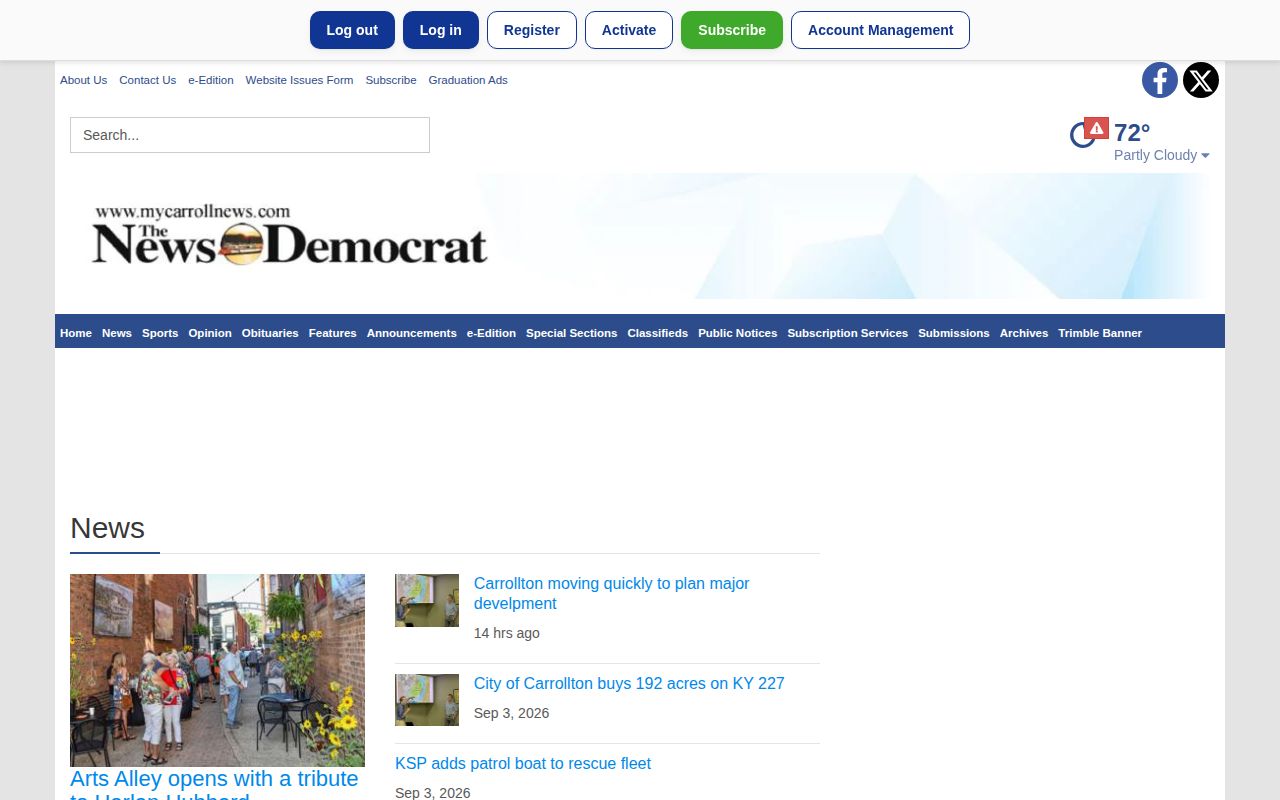The image size is (1280, 800).
Task: Open the Website Issues Form link
Action: [x=299, y=80]
